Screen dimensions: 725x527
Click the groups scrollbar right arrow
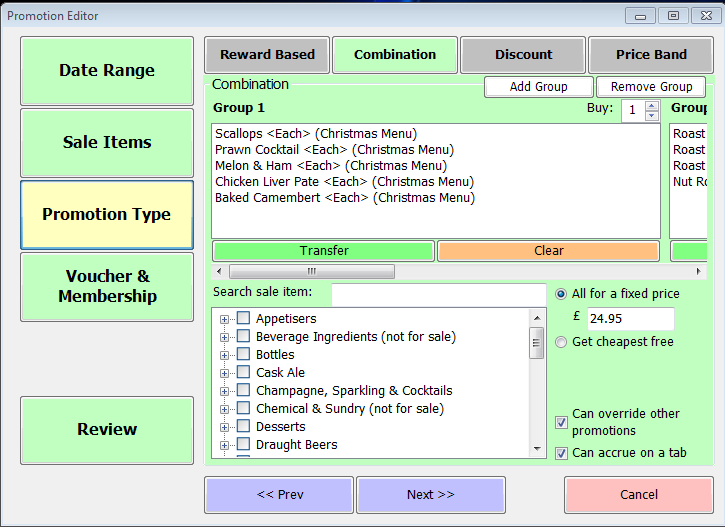(x=699, y=271)
